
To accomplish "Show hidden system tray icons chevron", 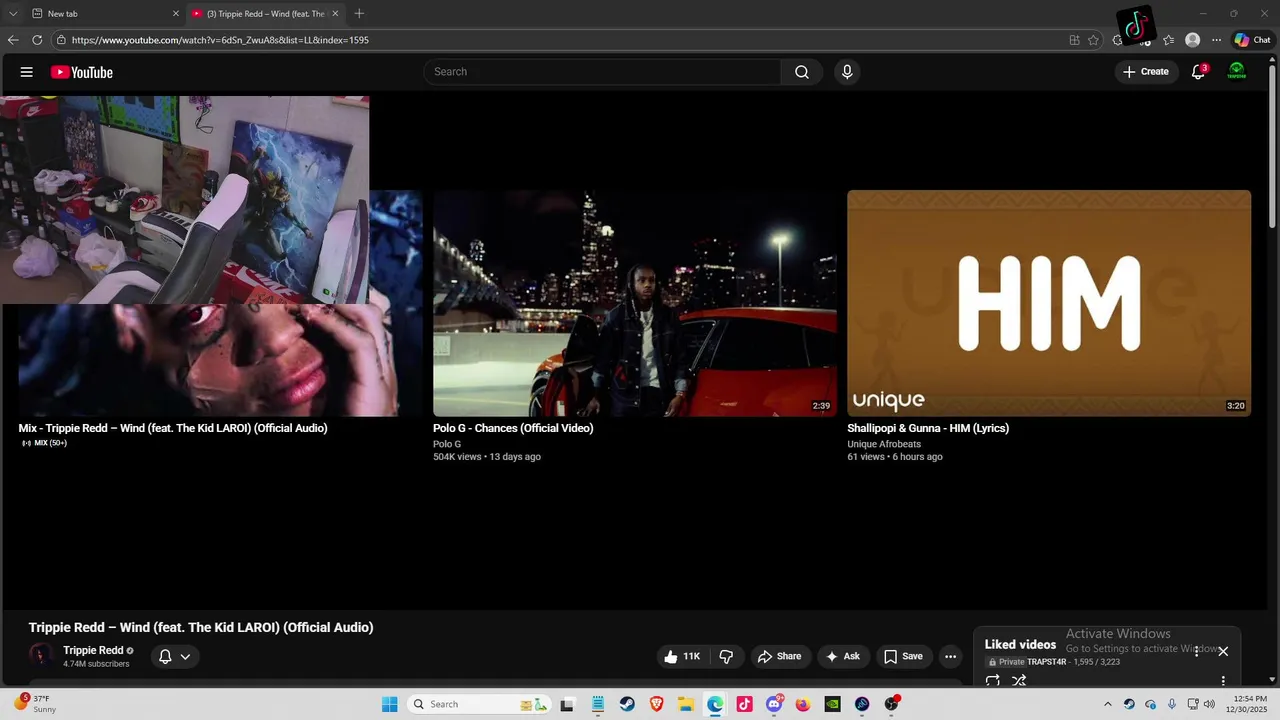I will (1107, 704).
